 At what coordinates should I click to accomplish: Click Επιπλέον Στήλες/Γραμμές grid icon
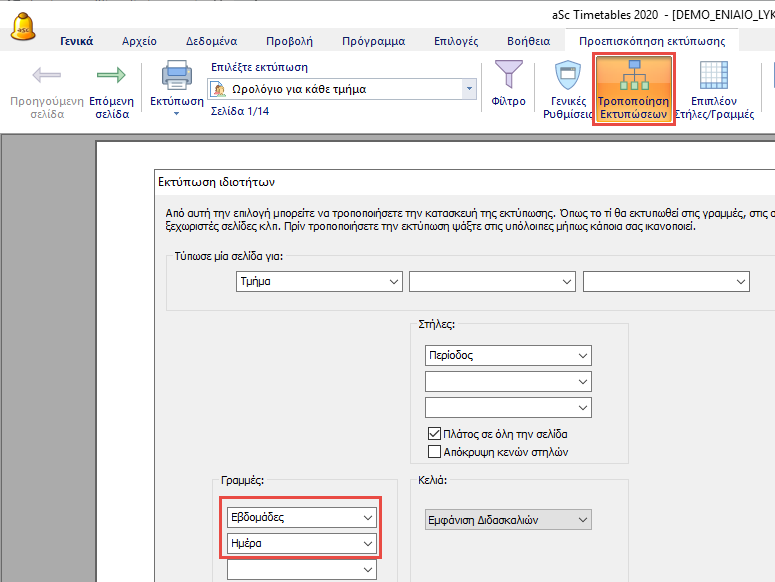click(713, 76)
